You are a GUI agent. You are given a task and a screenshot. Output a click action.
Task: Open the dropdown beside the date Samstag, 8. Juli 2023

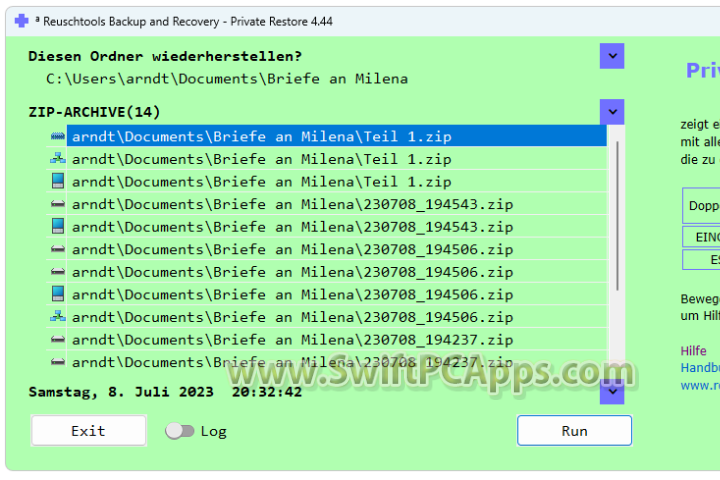[x=612, y=392]
